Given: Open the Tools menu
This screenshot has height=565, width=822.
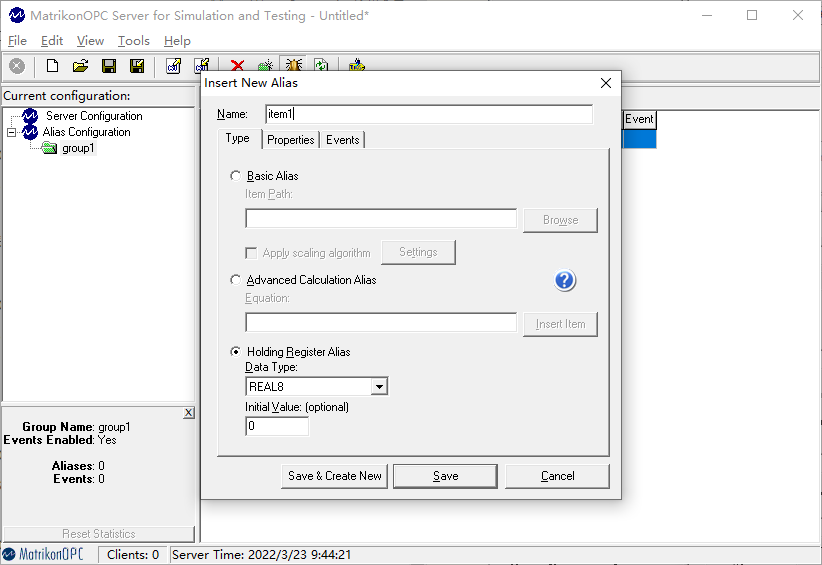Looking at the screenshot, I should 134,41.
